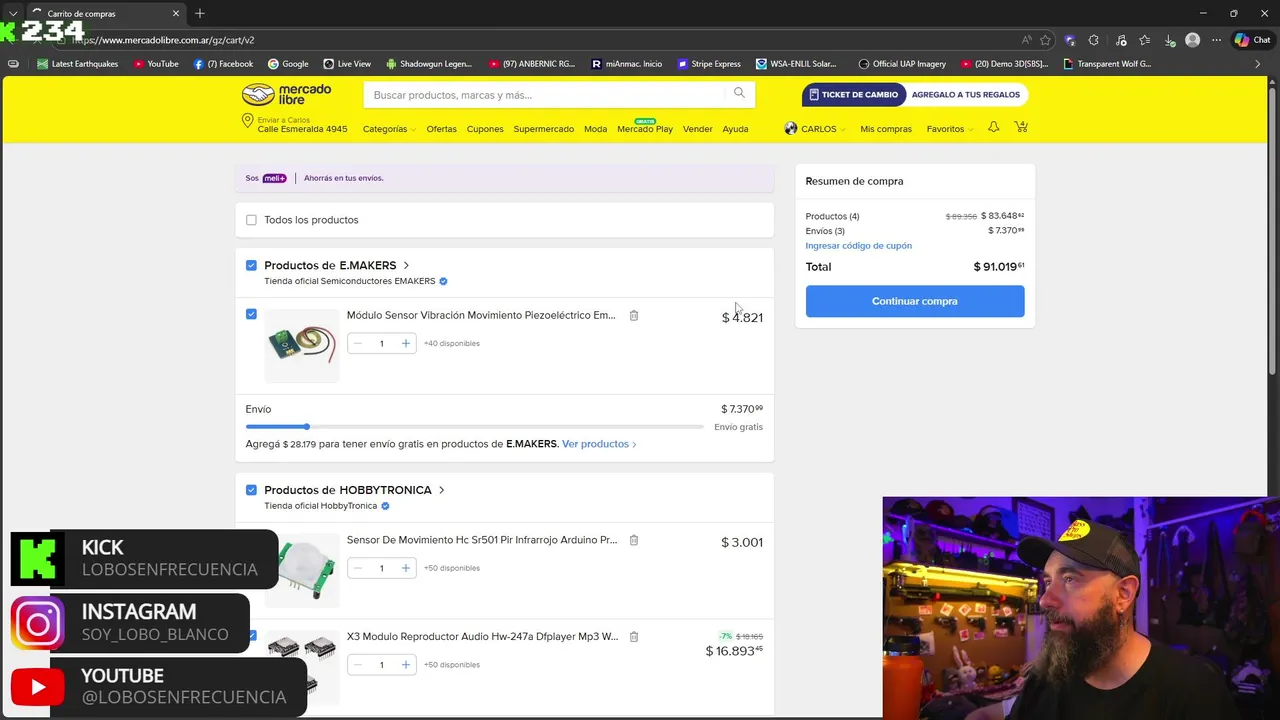
Task: Click the TICKET DE CAMBIO banner button
Action: tap(854, 95)
